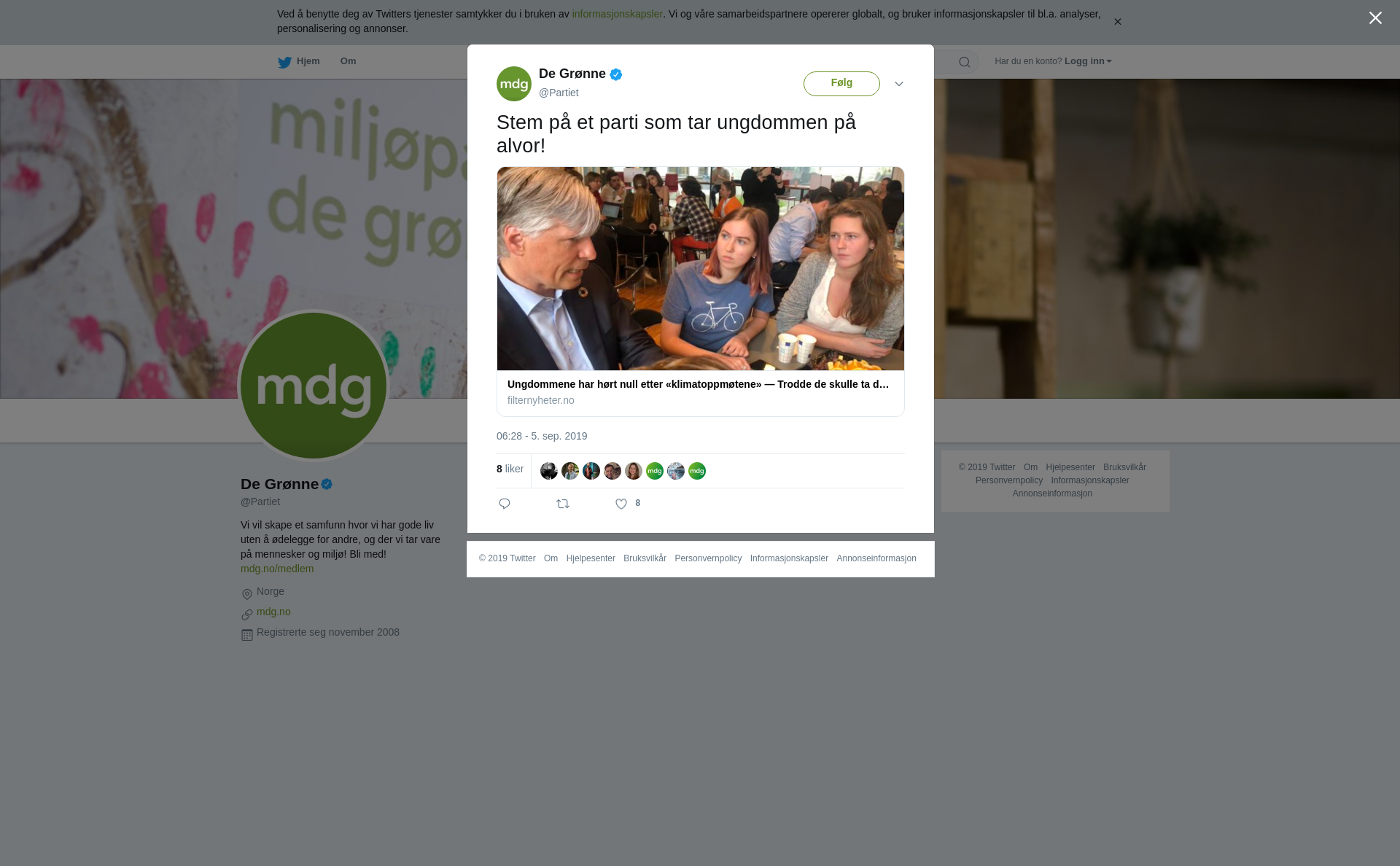Click the Twitter bird Hjem icon
Screen dimensions: 1400x866
[284, 63]
